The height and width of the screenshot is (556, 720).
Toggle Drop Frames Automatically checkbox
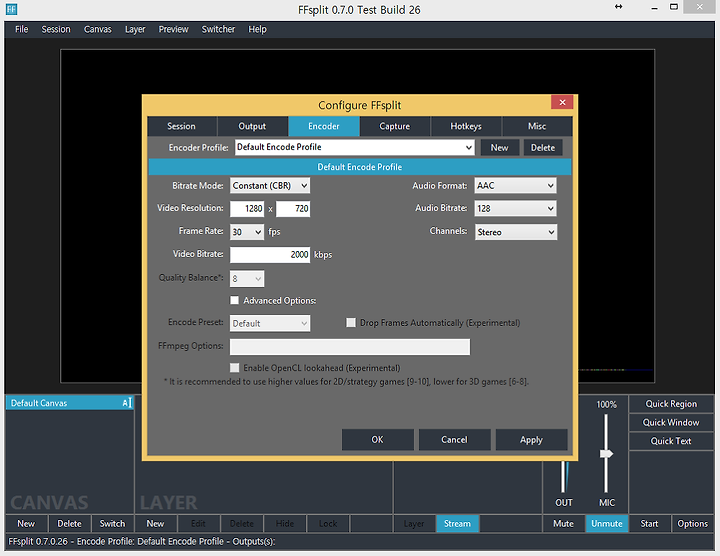[x=351, y=323]
